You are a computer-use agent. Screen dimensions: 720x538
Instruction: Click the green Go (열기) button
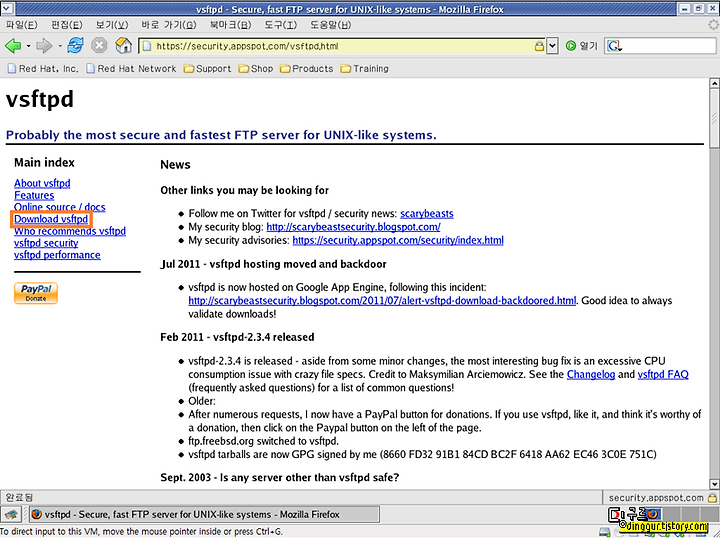[581, 46]
